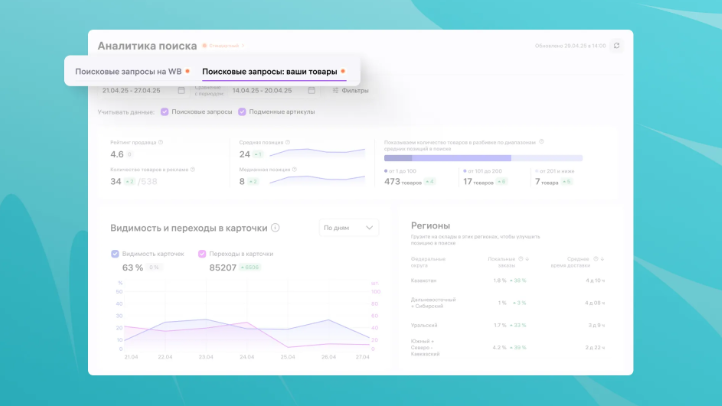This screenshot has height=406, width=722.
Task: Click the 24.04 label on chart axis
Action: [x=246, y=357]
